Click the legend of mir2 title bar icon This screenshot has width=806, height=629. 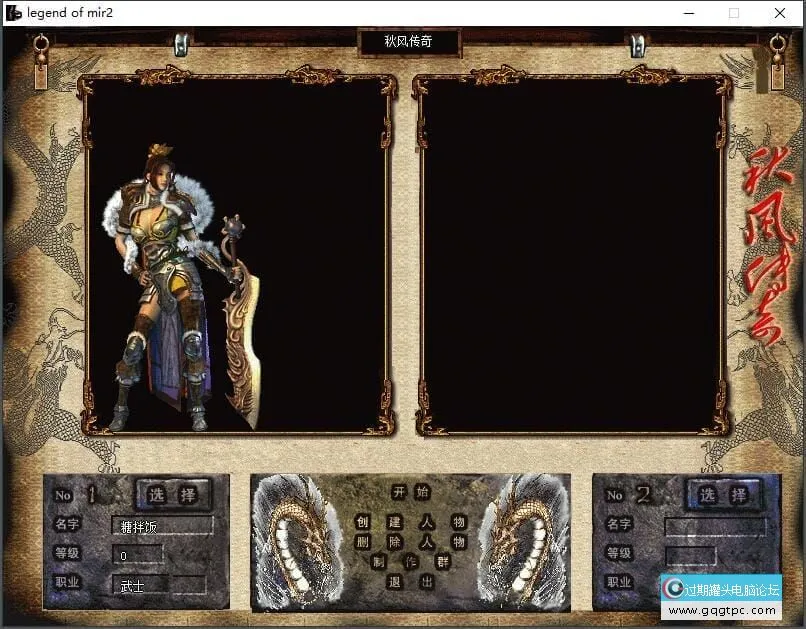[x=13, y=13]
